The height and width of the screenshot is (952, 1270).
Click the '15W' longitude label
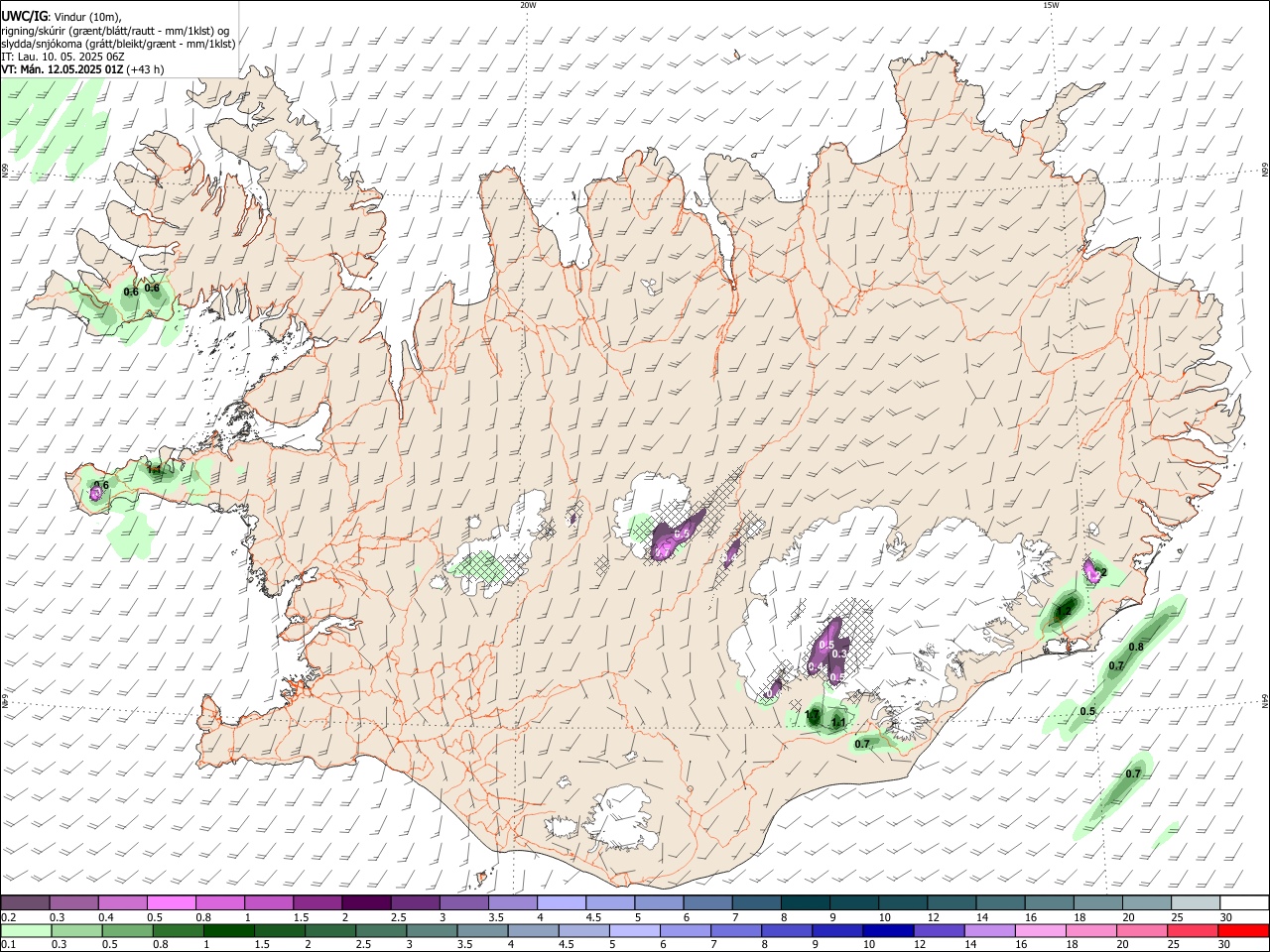[1051, 5]
